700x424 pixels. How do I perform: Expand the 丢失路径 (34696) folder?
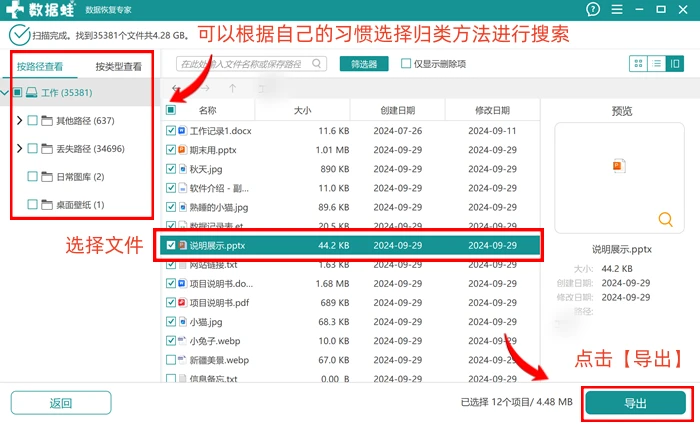(19, 148)
